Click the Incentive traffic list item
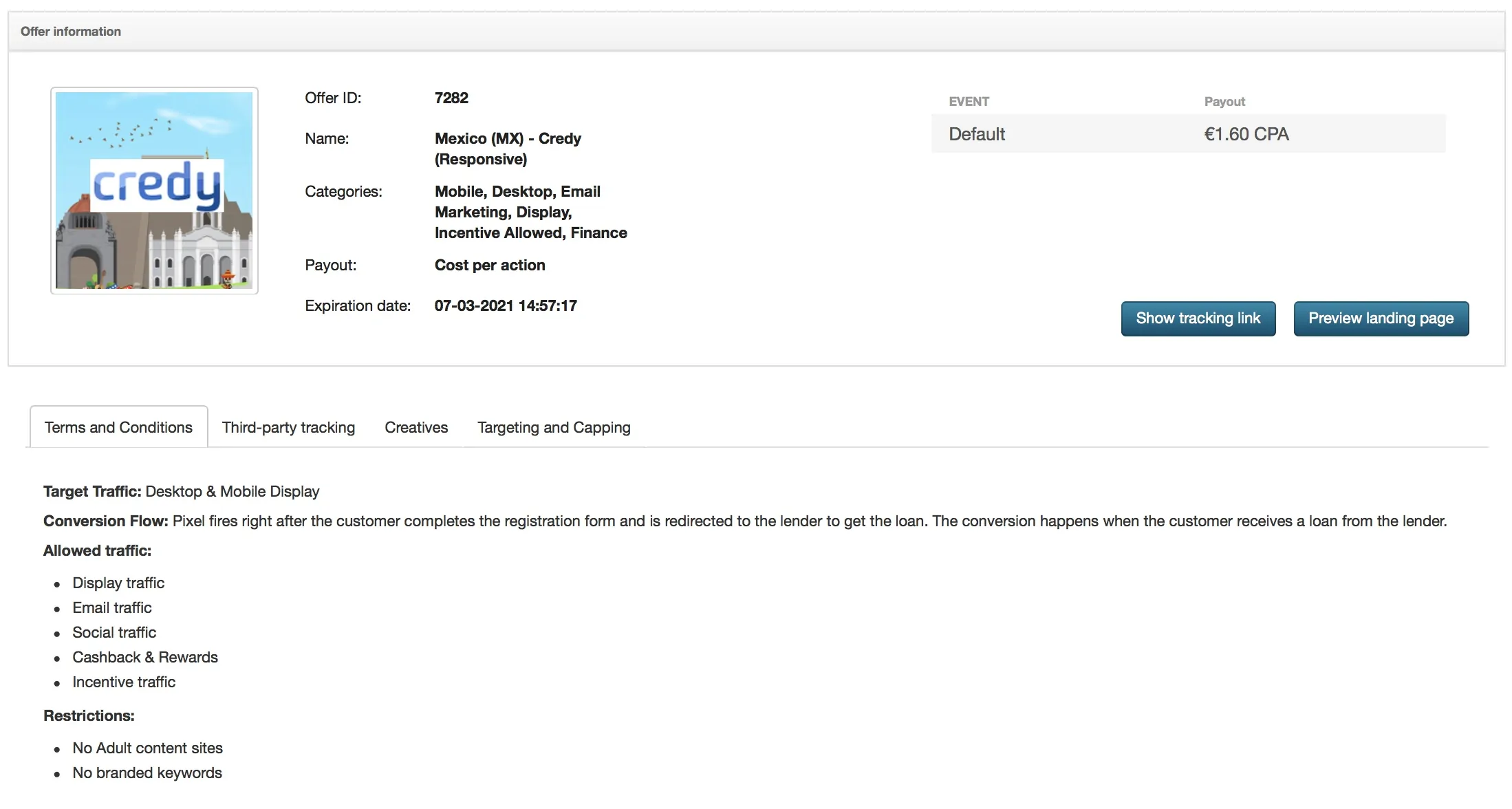The image size is (1512, 809). click(124, 682)
